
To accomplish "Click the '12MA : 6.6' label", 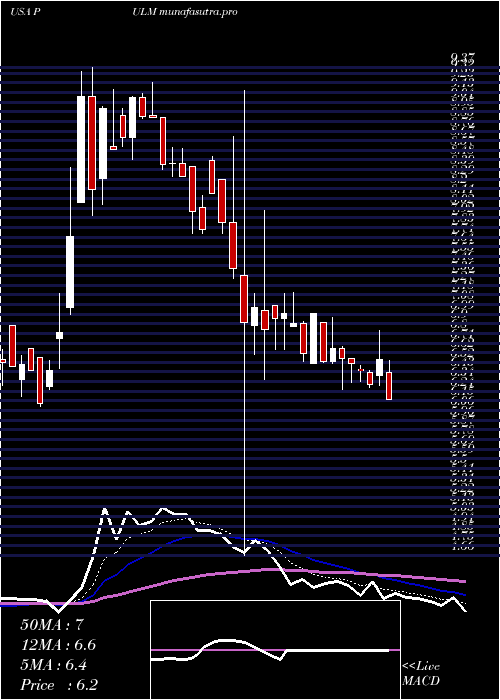I will [x=58, y=645].
